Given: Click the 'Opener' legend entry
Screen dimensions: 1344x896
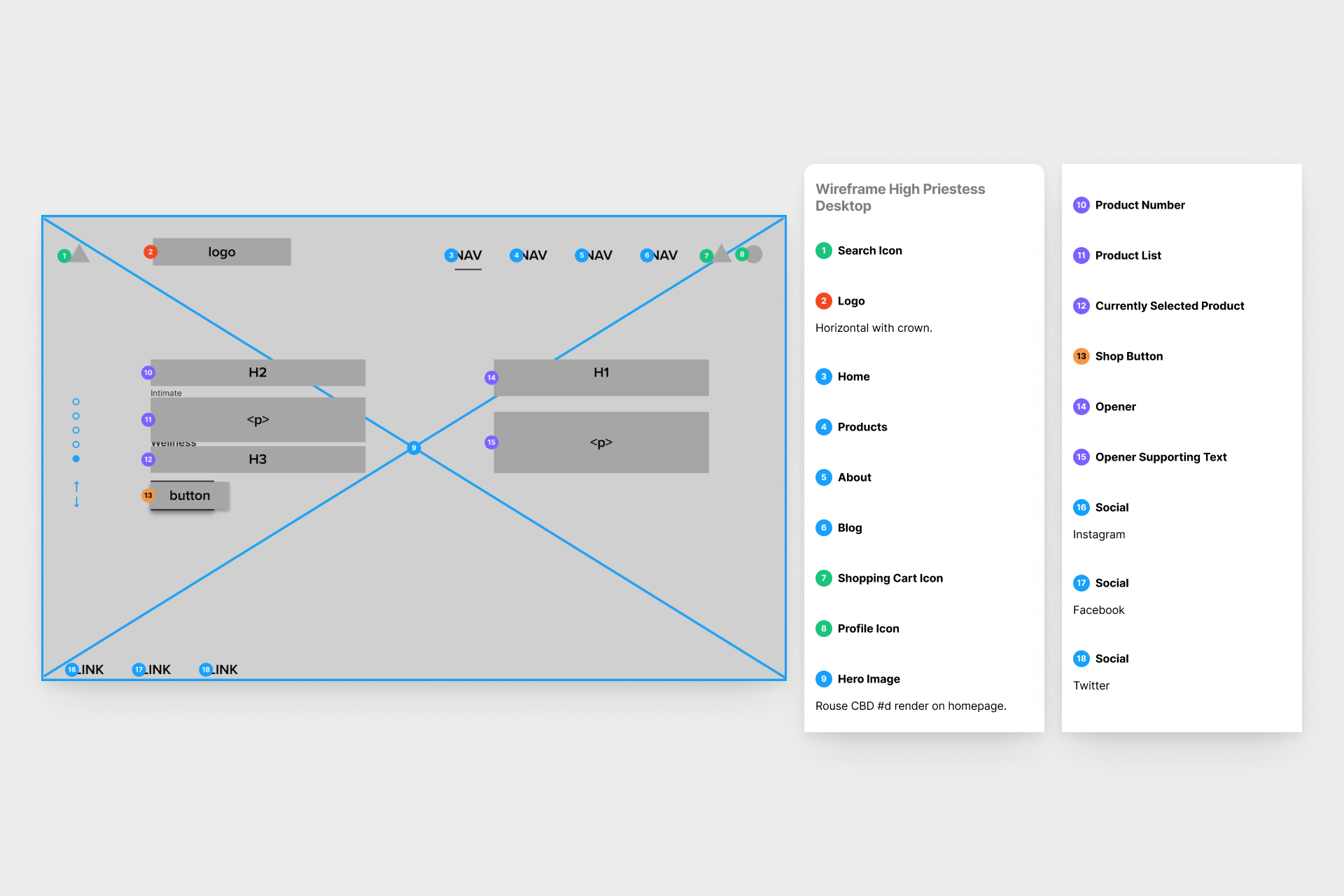Looking at the screenshot, I should [x=1116, y=407].
